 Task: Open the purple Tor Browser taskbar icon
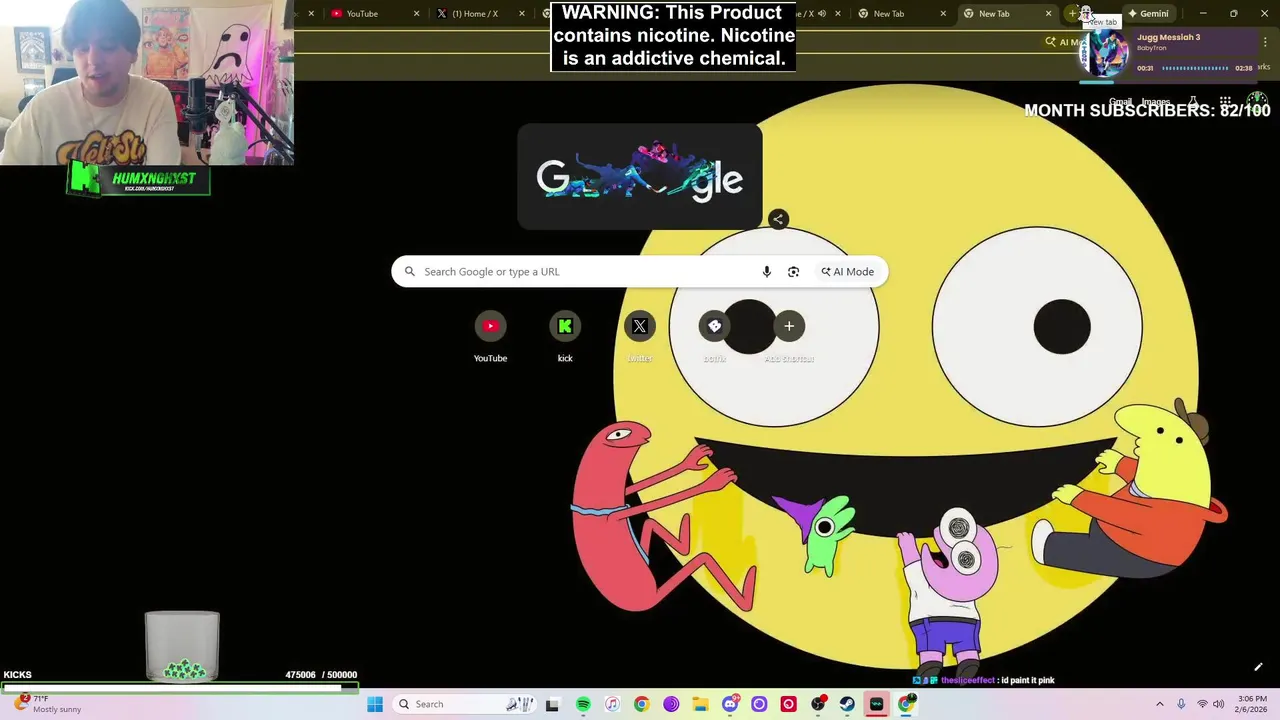click(x=671, y=704)
